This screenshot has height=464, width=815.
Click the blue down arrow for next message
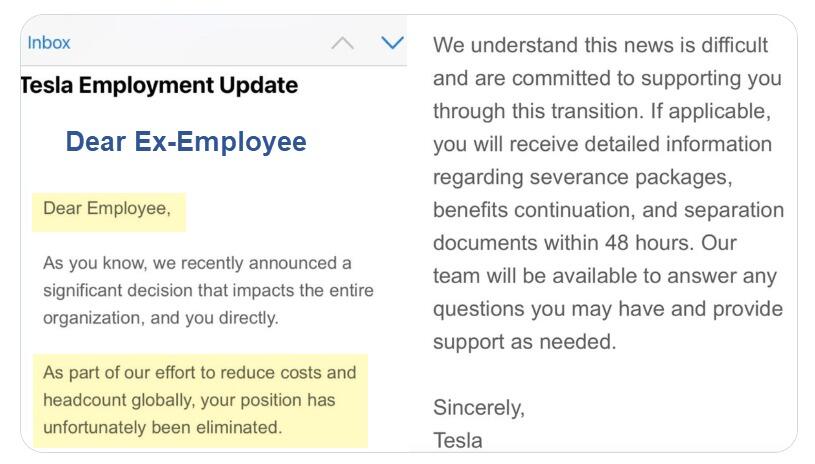tap(392, 43)
